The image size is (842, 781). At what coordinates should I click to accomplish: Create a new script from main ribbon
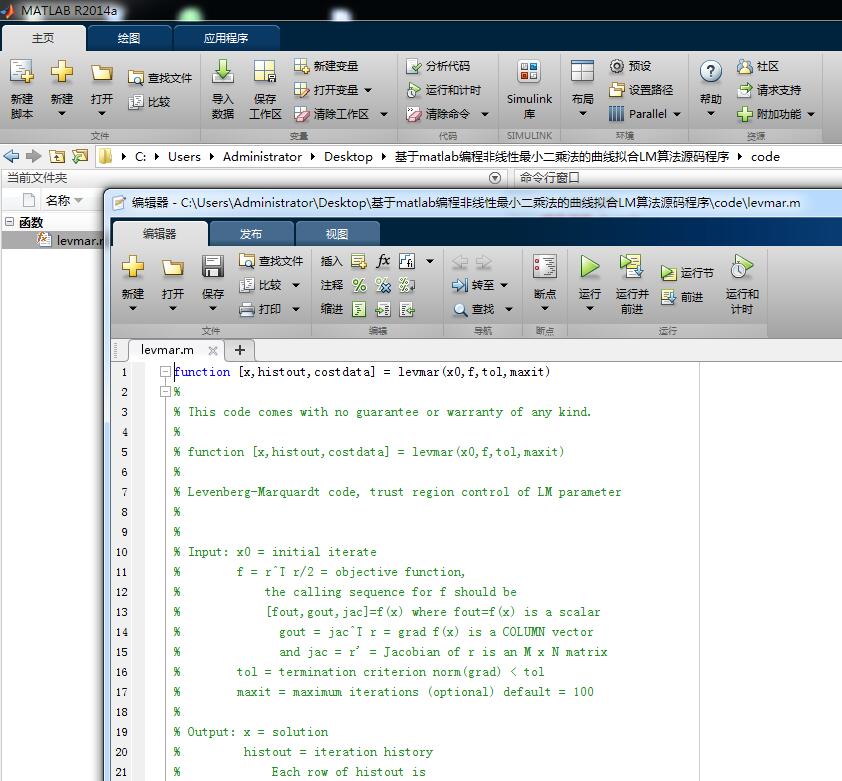point(21,89)
